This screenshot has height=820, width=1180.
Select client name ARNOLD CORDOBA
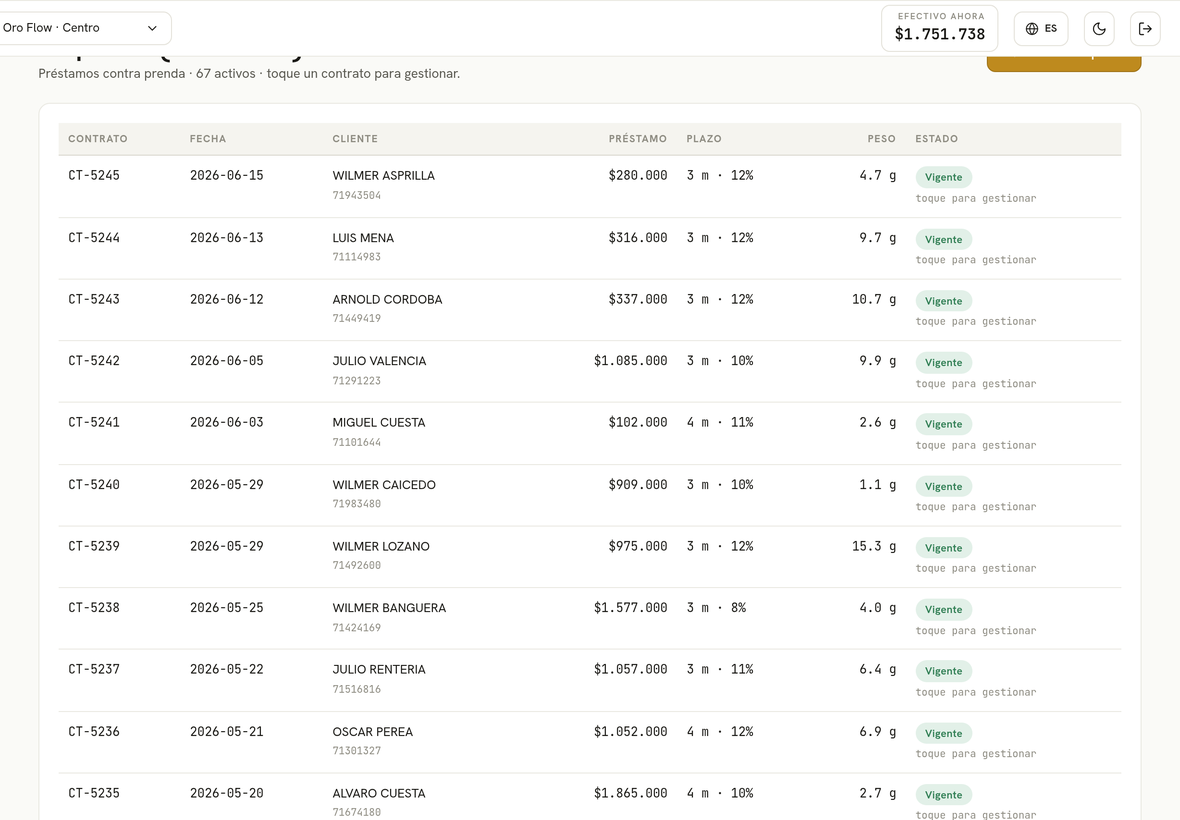click(x=388, y=299)
